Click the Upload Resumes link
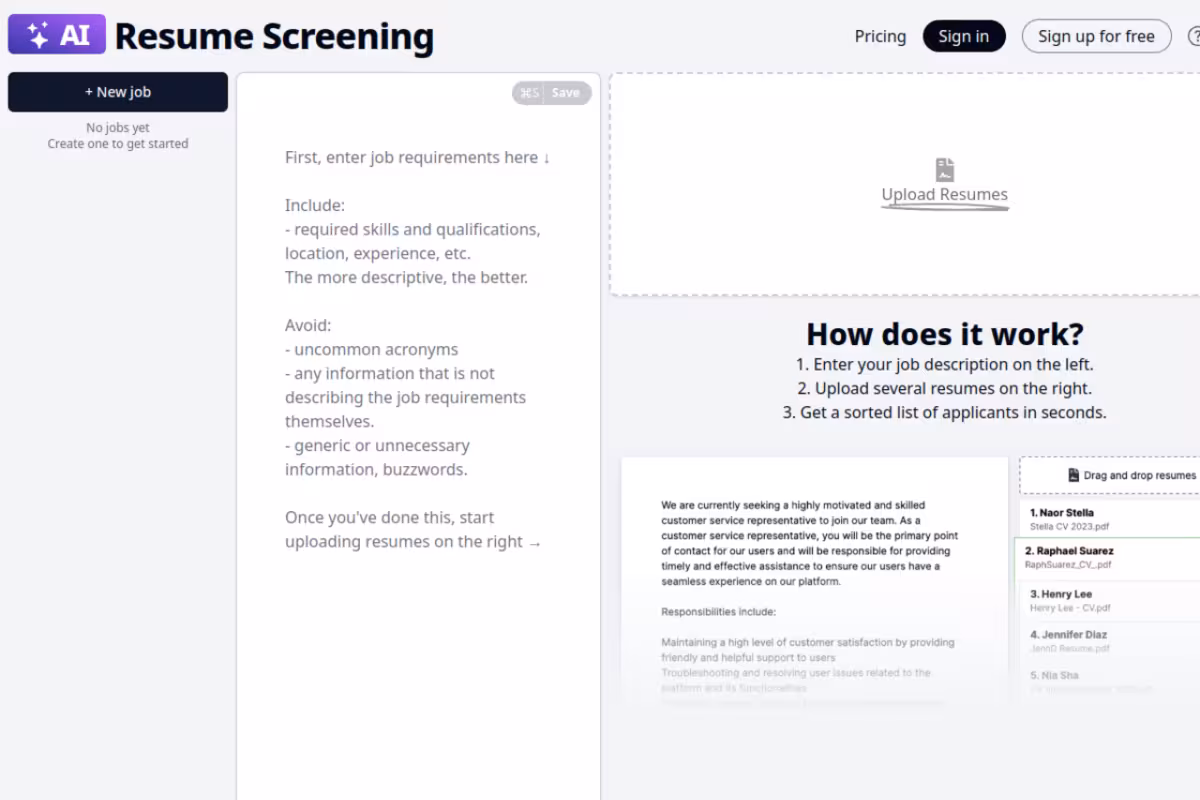The height and width of the screenshot is (800, 1200). click(x=945, y=195)
